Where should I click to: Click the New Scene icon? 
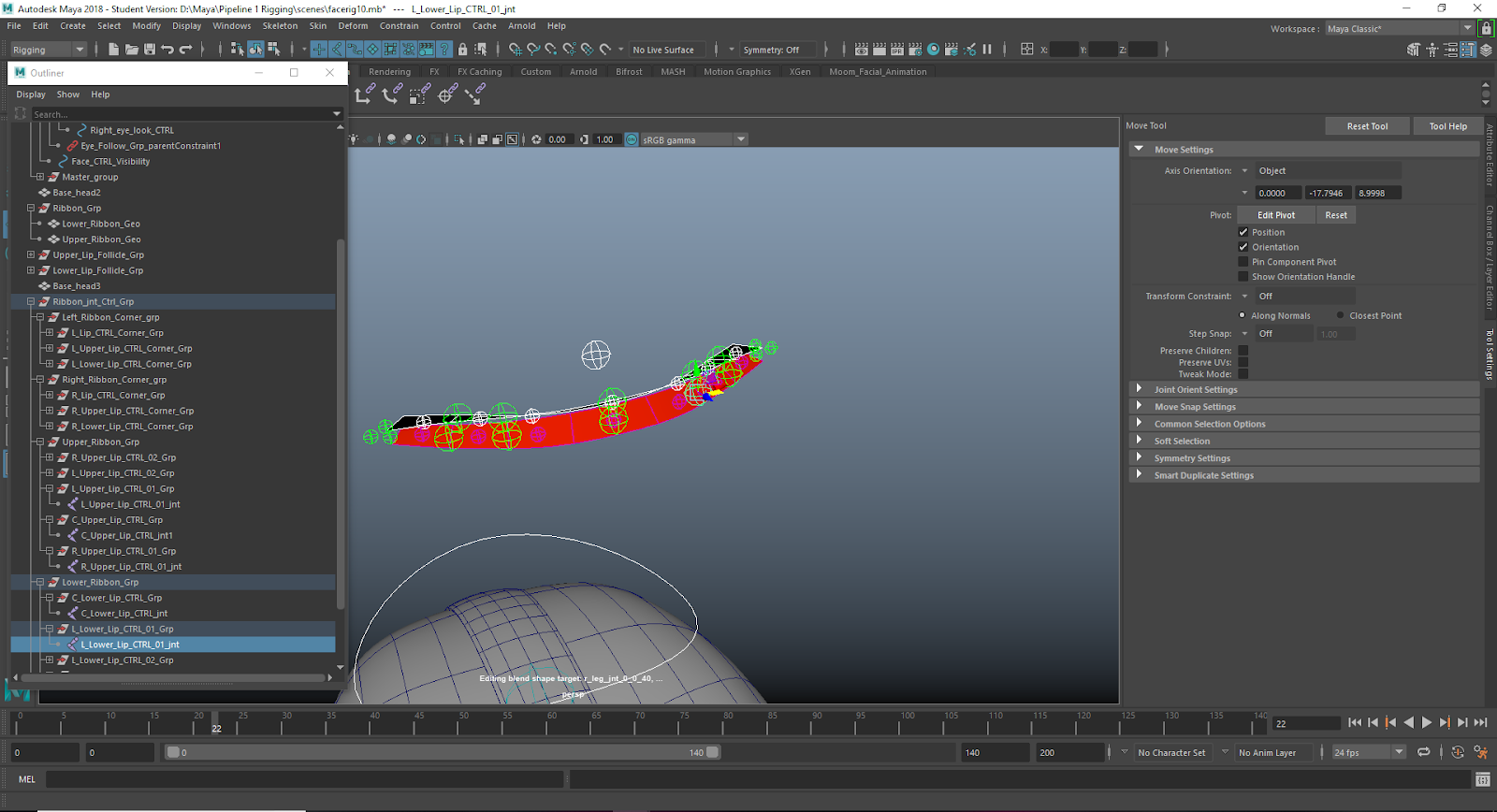click(x=113, y=50)
